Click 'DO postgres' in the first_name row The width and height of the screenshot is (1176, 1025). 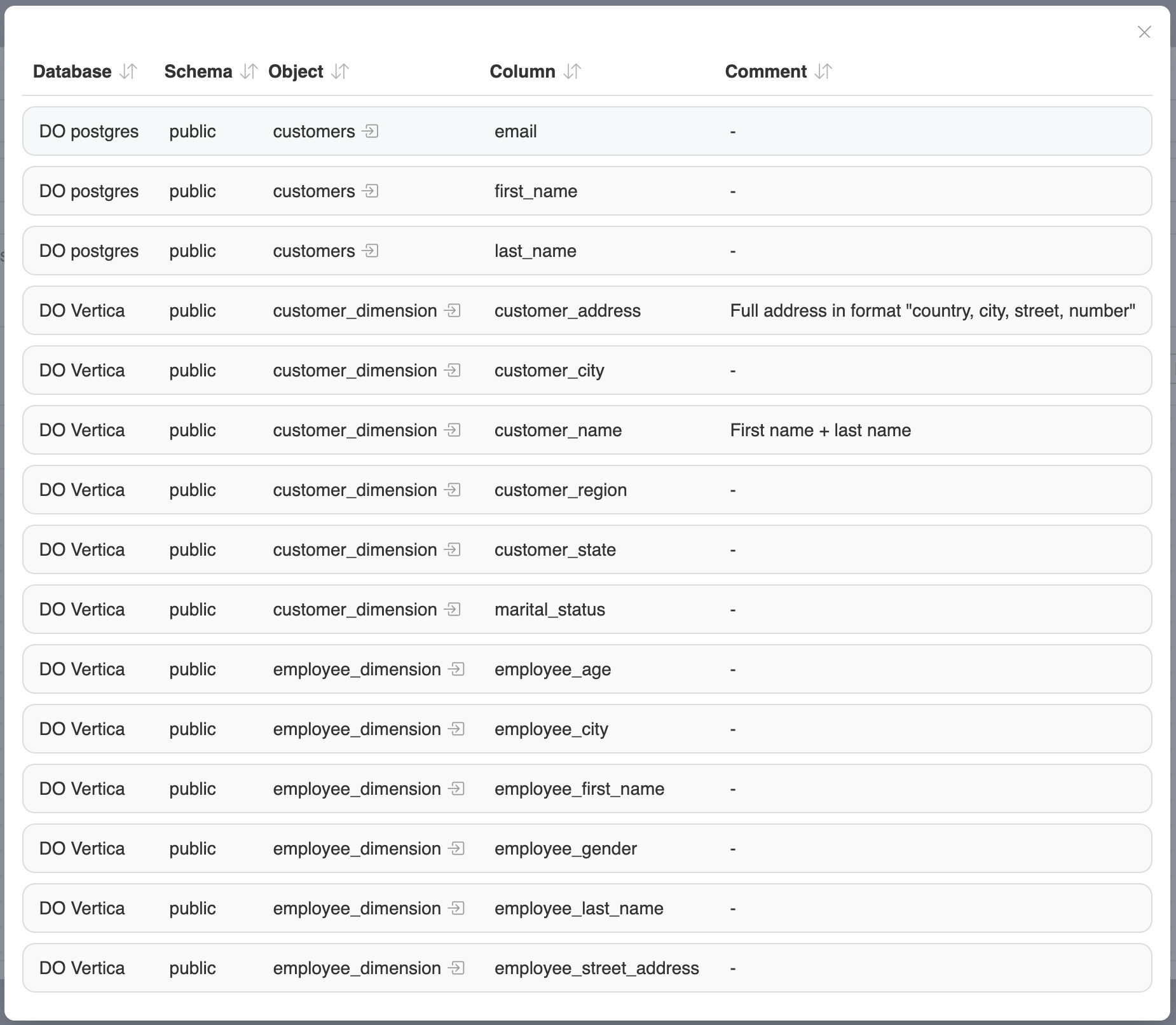(89, 191)
